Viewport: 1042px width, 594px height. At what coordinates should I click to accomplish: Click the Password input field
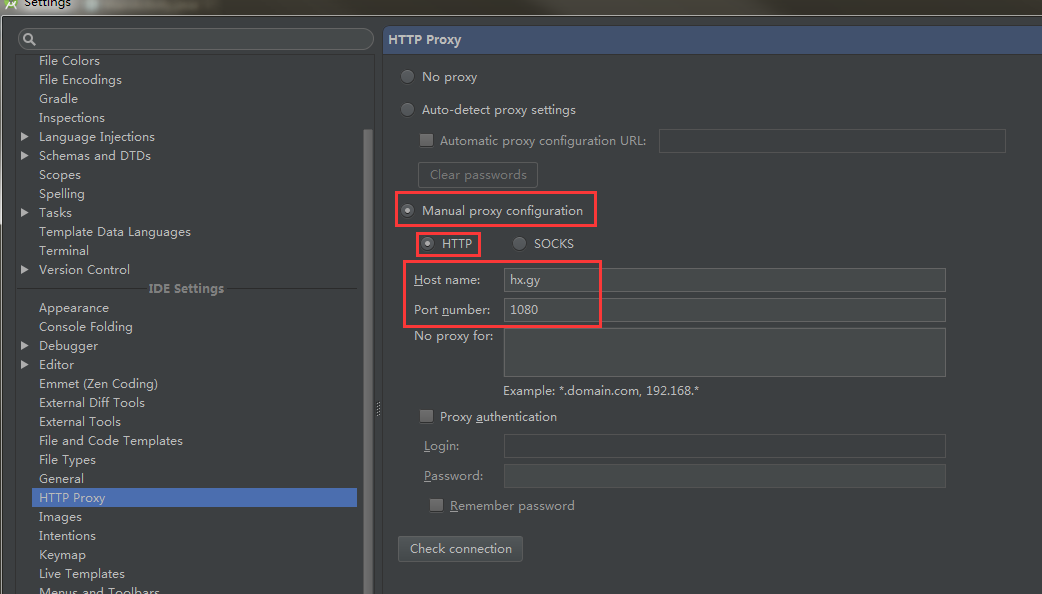(x=724, y=476)
